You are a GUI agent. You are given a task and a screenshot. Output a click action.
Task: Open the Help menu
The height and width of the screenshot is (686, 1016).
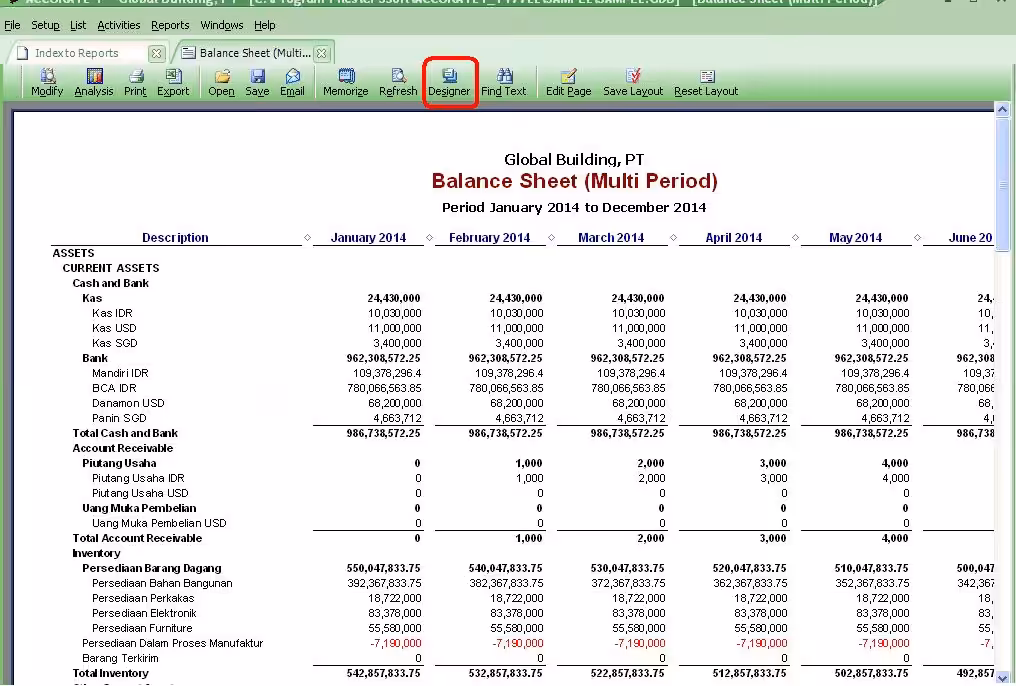pyautogui.click(x=264, y=25)
